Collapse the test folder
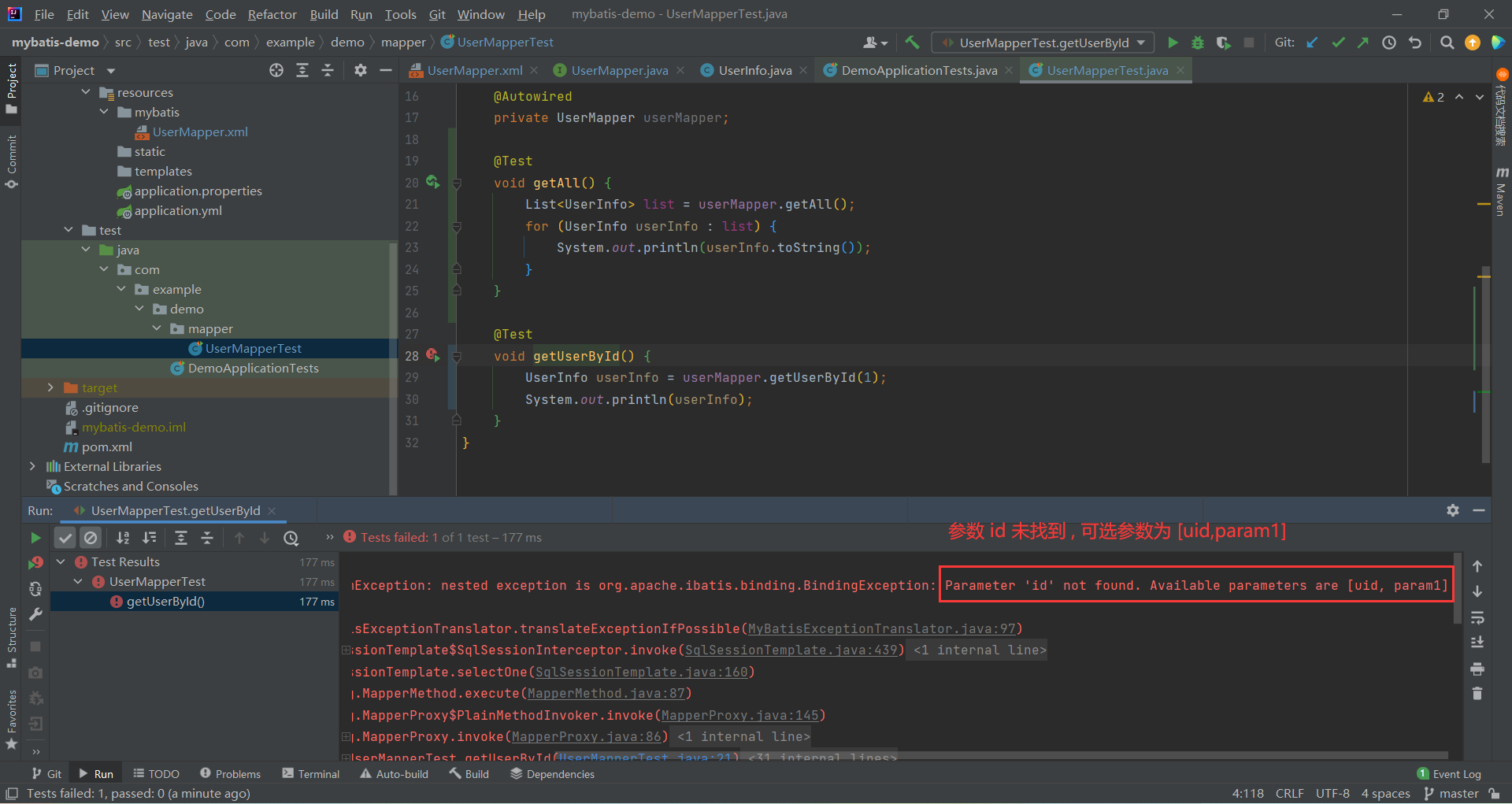The height and width of the screenshot is (804, 1512). (69, 230)
